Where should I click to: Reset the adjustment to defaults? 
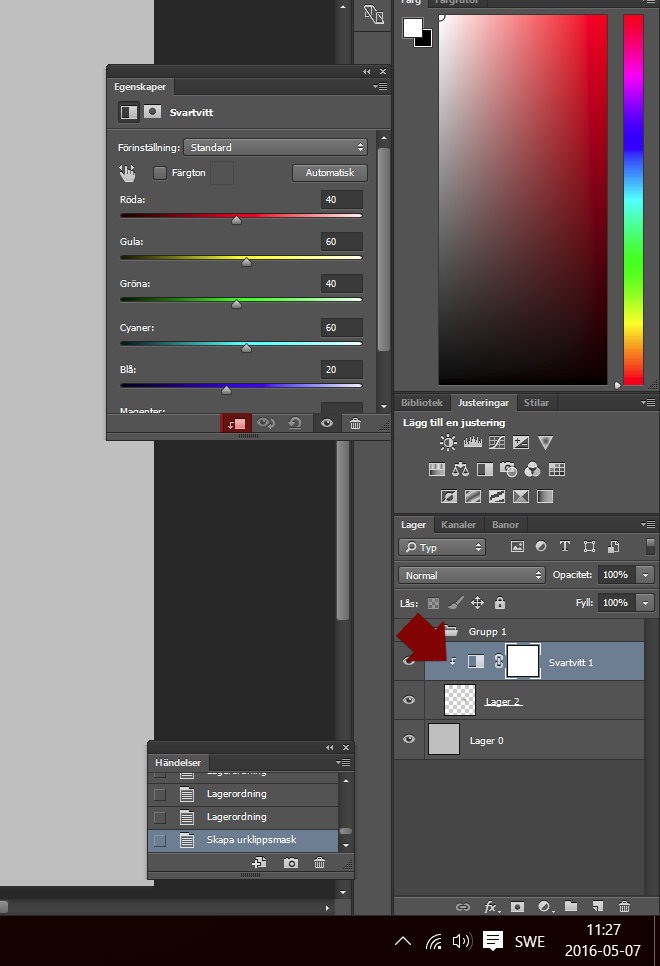point(295,423)
